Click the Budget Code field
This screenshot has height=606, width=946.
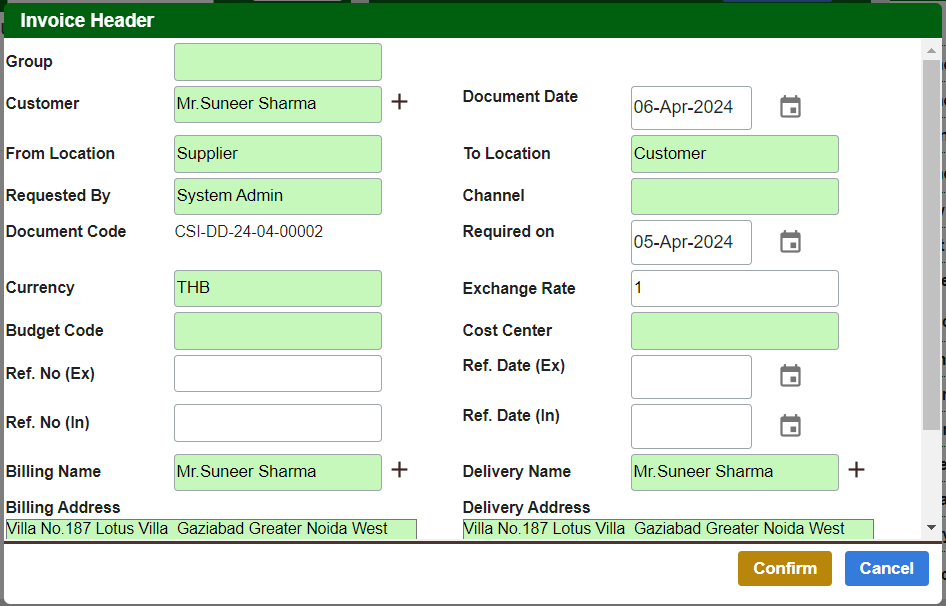[x=277, y=330]
